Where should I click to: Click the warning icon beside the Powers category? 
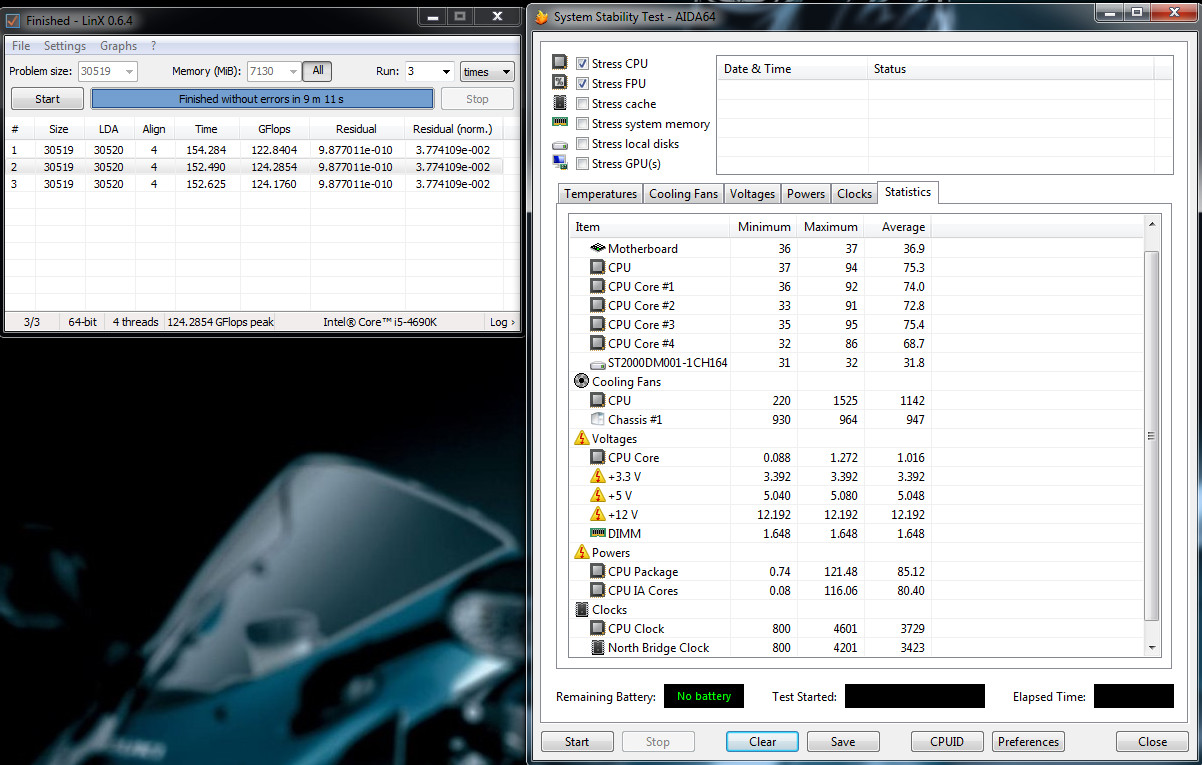pos(581,552)
